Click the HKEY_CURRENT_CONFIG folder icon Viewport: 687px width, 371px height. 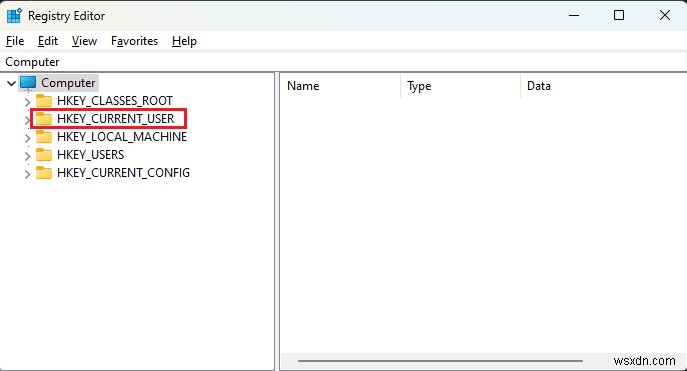[x=44, y=173]
